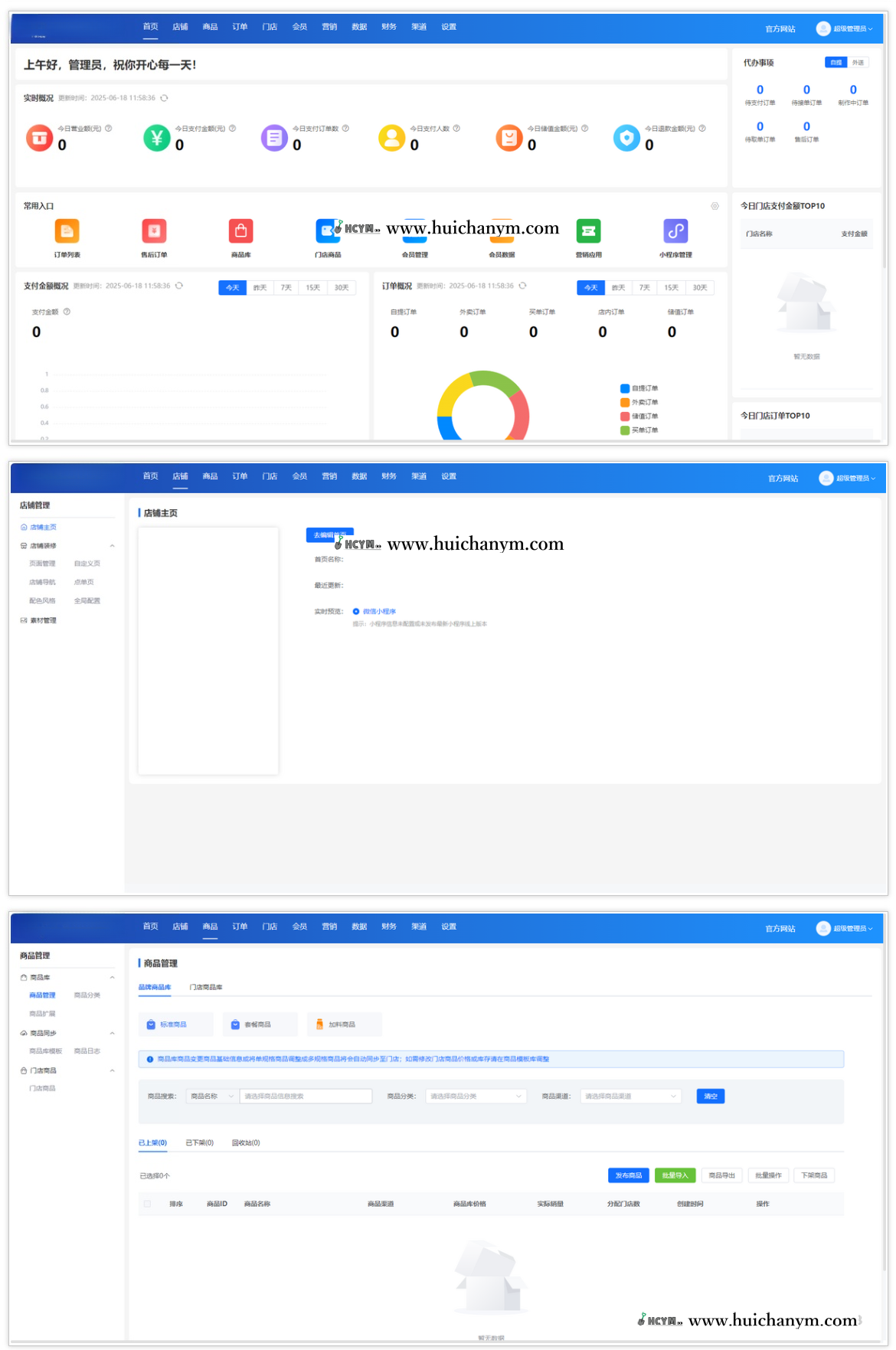Switch to the 门店商品库 tab

pos(206,987)
